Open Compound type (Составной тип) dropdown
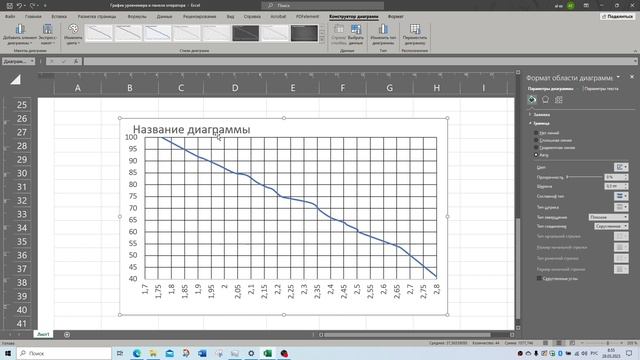Image resolution: width=640 pixels, height=360 pixels. pos(621,196)
